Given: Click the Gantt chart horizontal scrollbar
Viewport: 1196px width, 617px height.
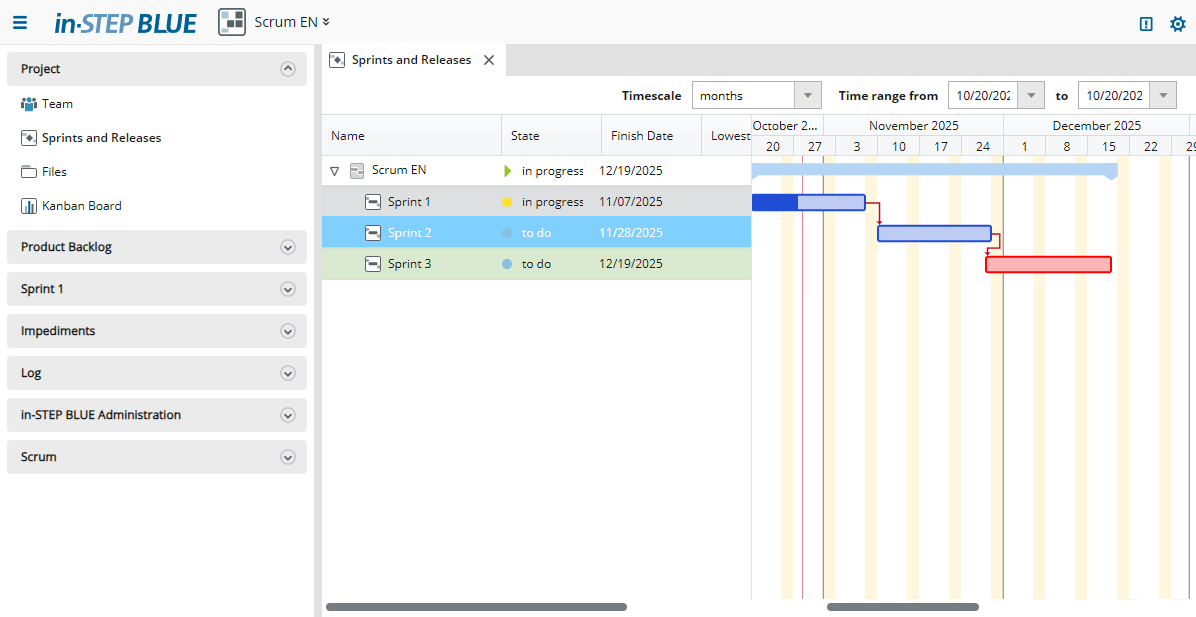Looking at the screenshot, I should tap(902, 607).
